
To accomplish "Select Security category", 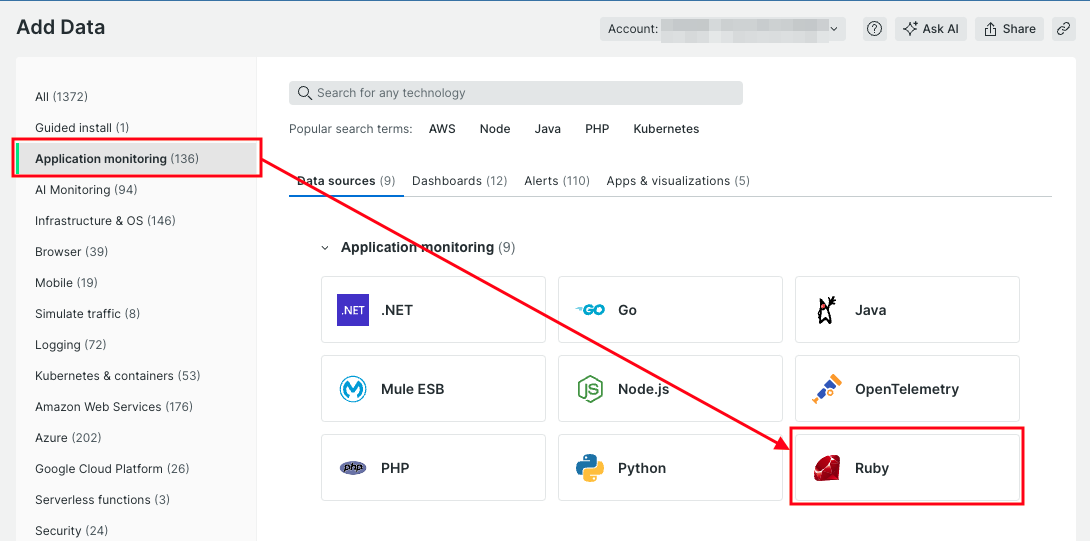I will click(72, 531).
